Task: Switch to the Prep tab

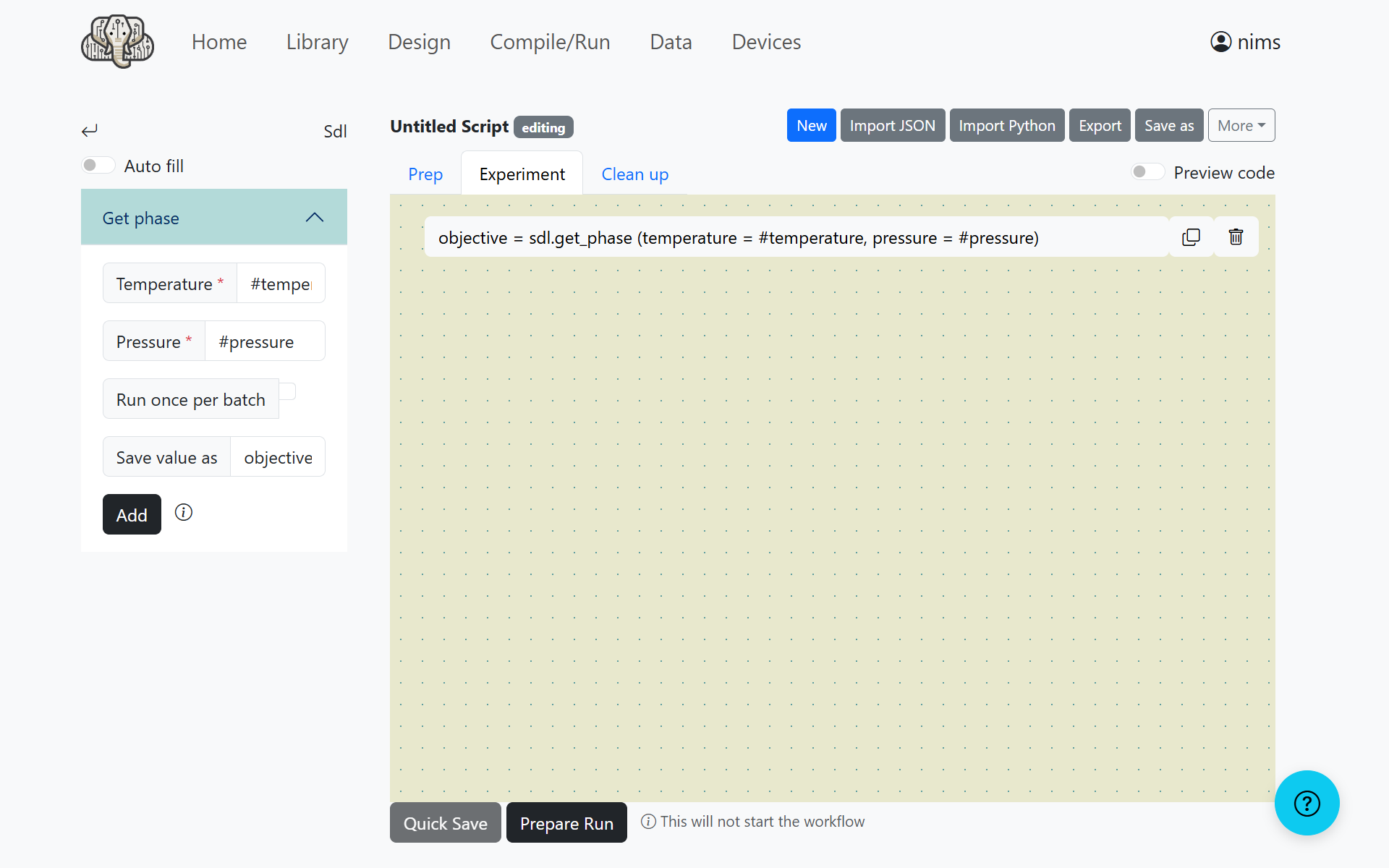Action: pos(425,174)
